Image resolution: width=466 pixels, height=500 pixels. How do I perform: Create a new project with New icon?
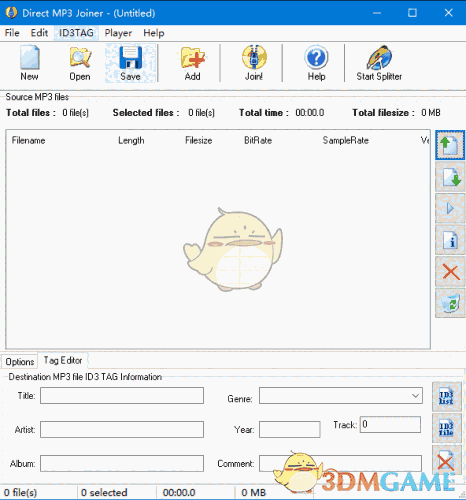click(x=29, y=63)
